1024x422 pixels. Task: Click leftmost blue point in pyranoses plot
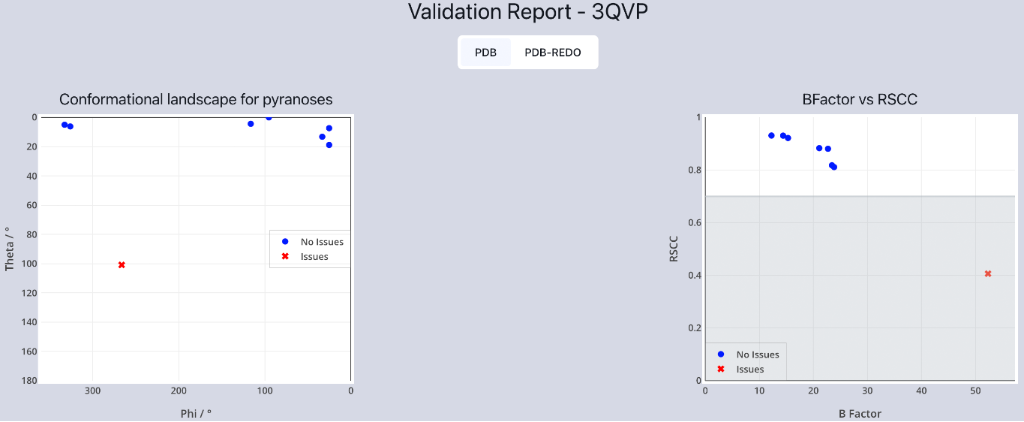tap(64, 125)
